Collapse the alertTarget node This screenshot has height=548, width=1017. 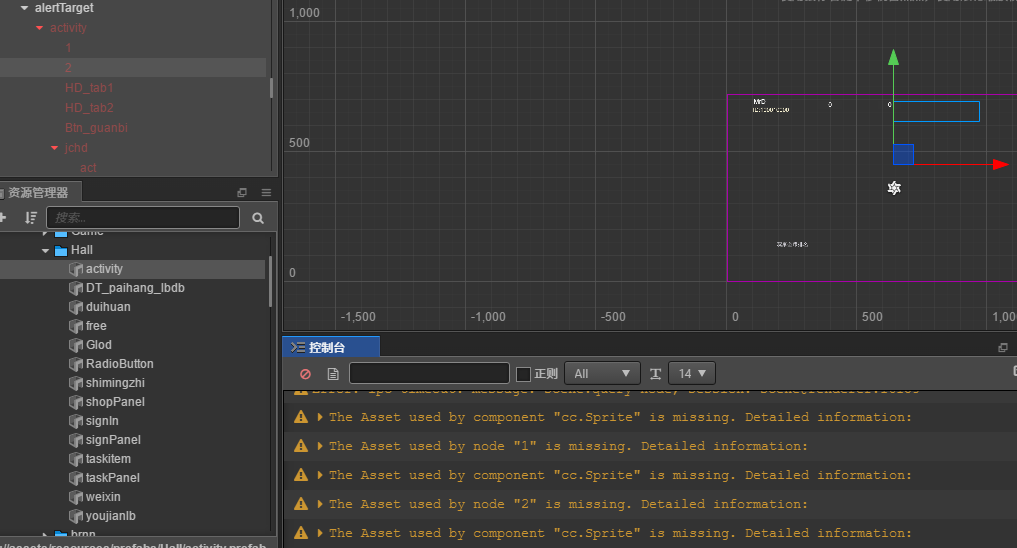tap(24, 8)
